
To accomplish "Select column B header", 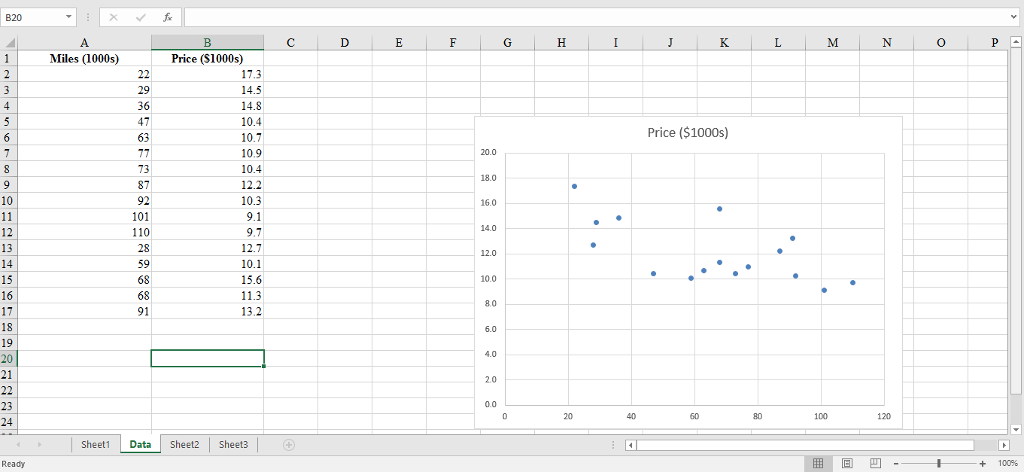I will click(x=207, y=42).
